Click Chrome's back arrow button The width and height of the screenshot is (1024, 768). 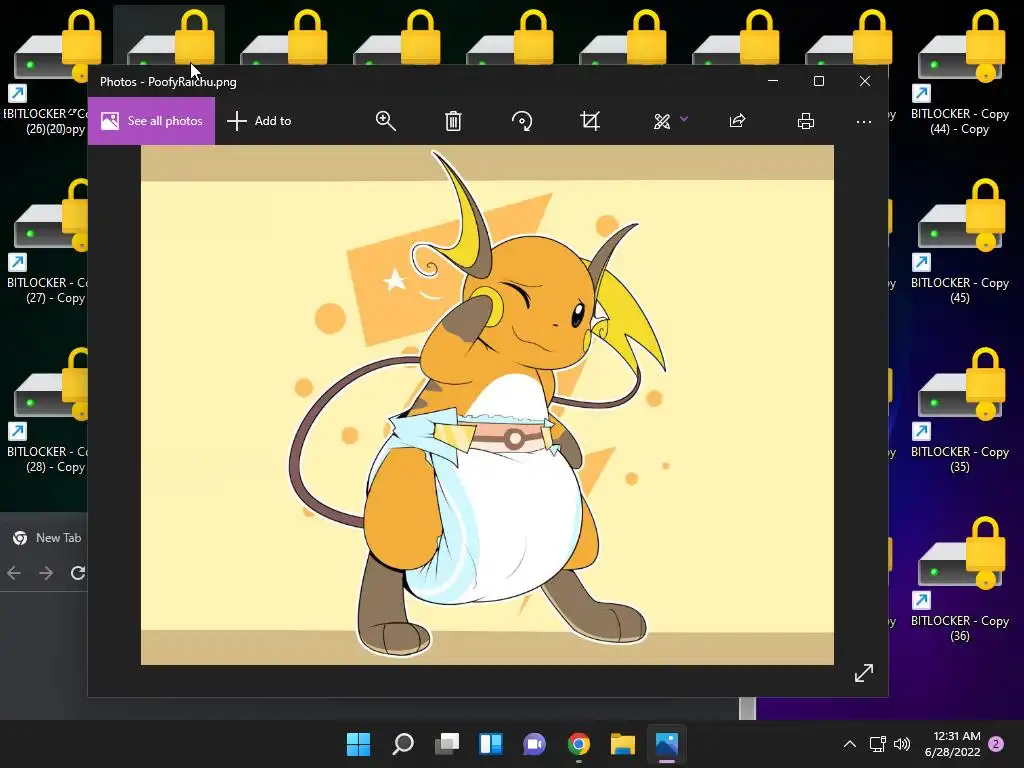tap(14, 573)
